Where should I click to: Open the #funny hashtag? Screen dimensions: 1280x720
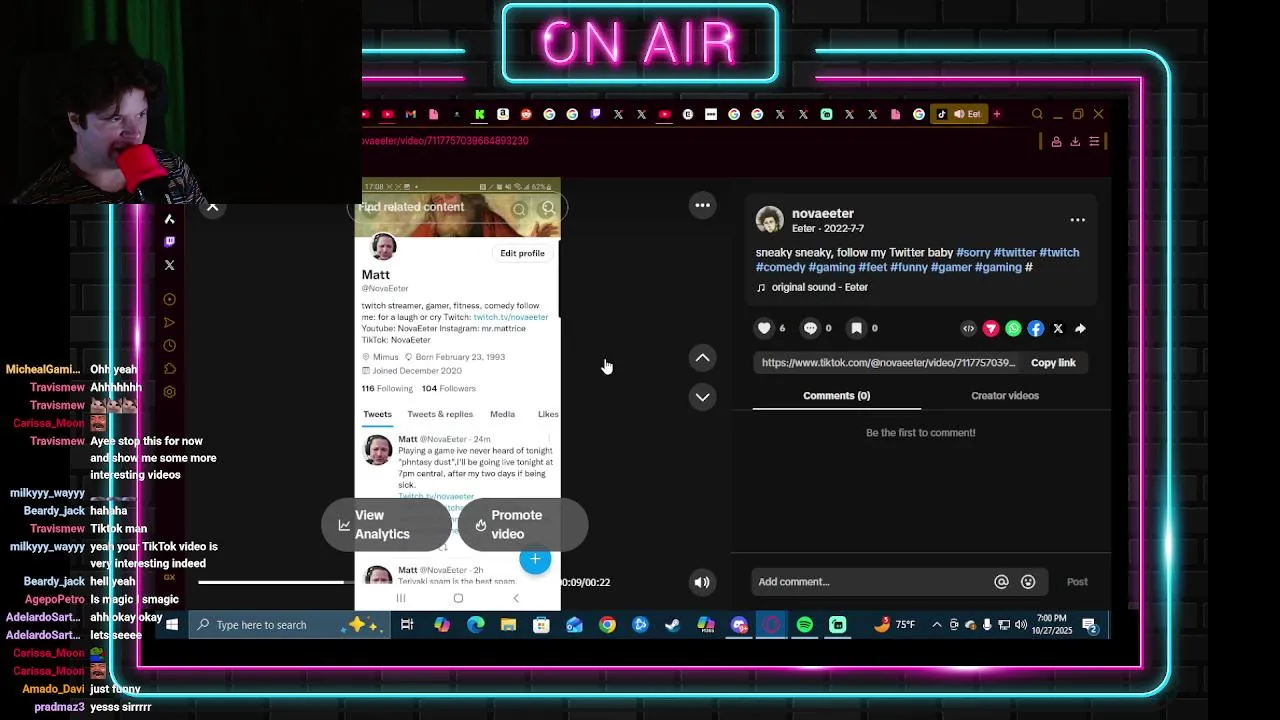pos(909,267)
